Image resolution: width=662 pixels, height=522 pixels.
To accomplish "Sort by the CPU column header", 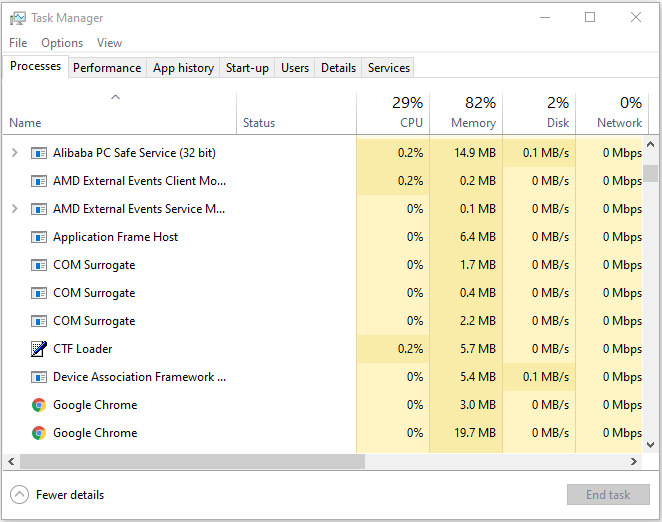I will click(x=393, y=113).
